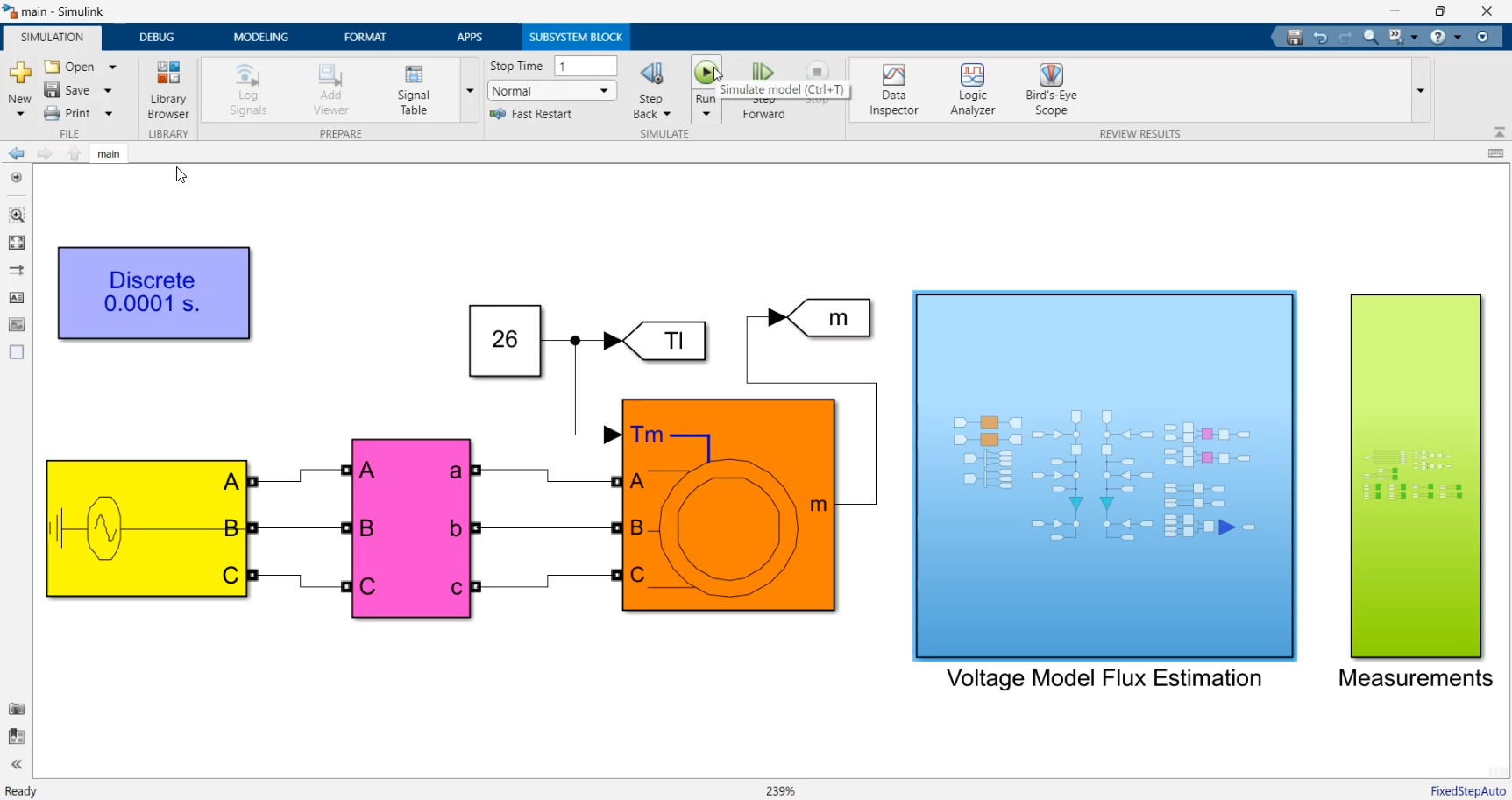The width and height of the screenshot is (1512, 800).
Task: Open the Signal Table
Action: tap(414, 90)
